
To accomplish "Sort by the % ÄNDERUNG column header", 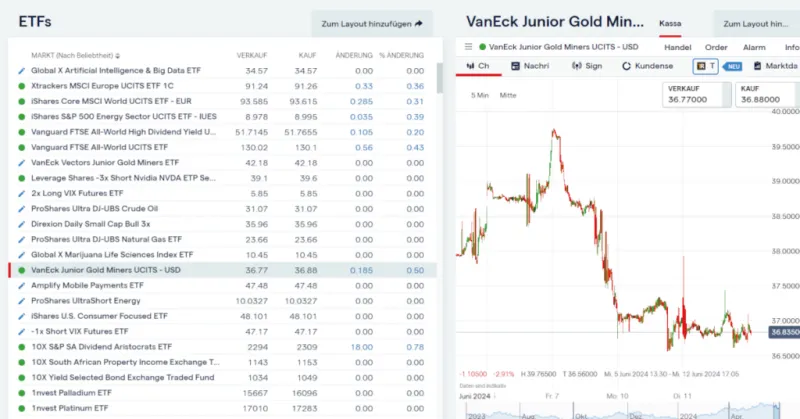I will click(402, 56).
